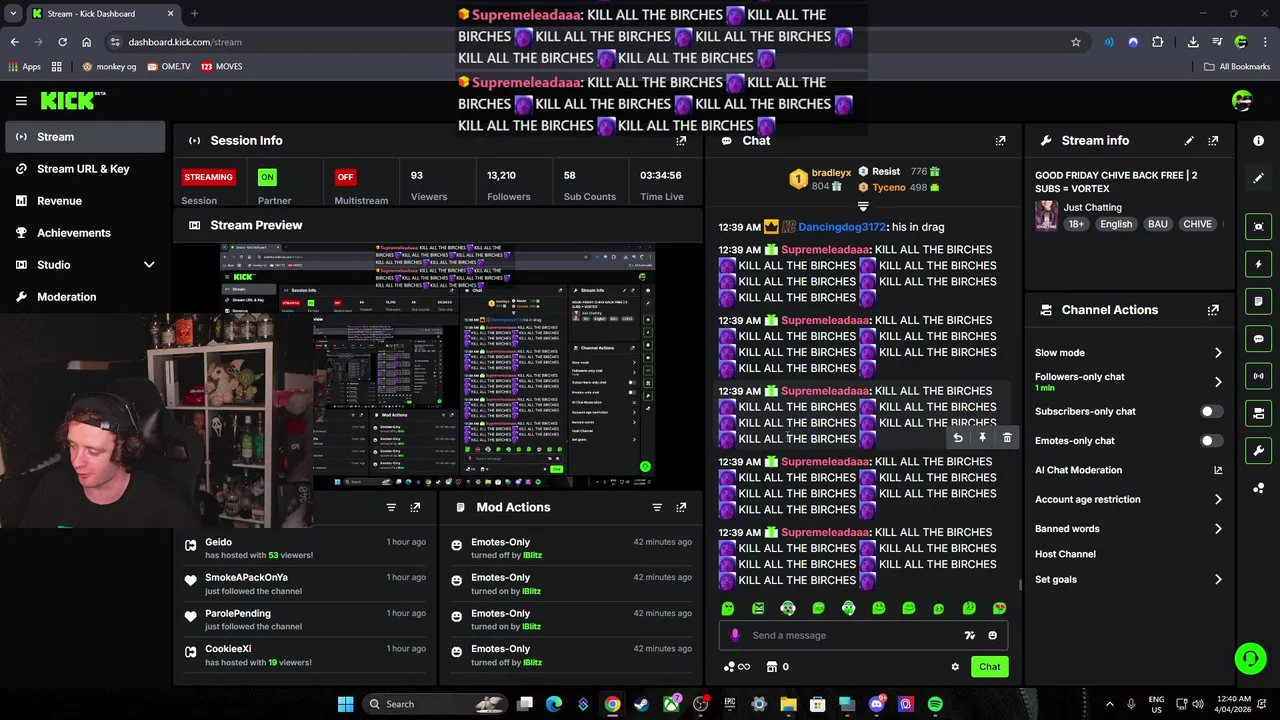The height and width of the screenshot is (720, 1280).
Task: Click Host Channel action
Action: 1065,554
